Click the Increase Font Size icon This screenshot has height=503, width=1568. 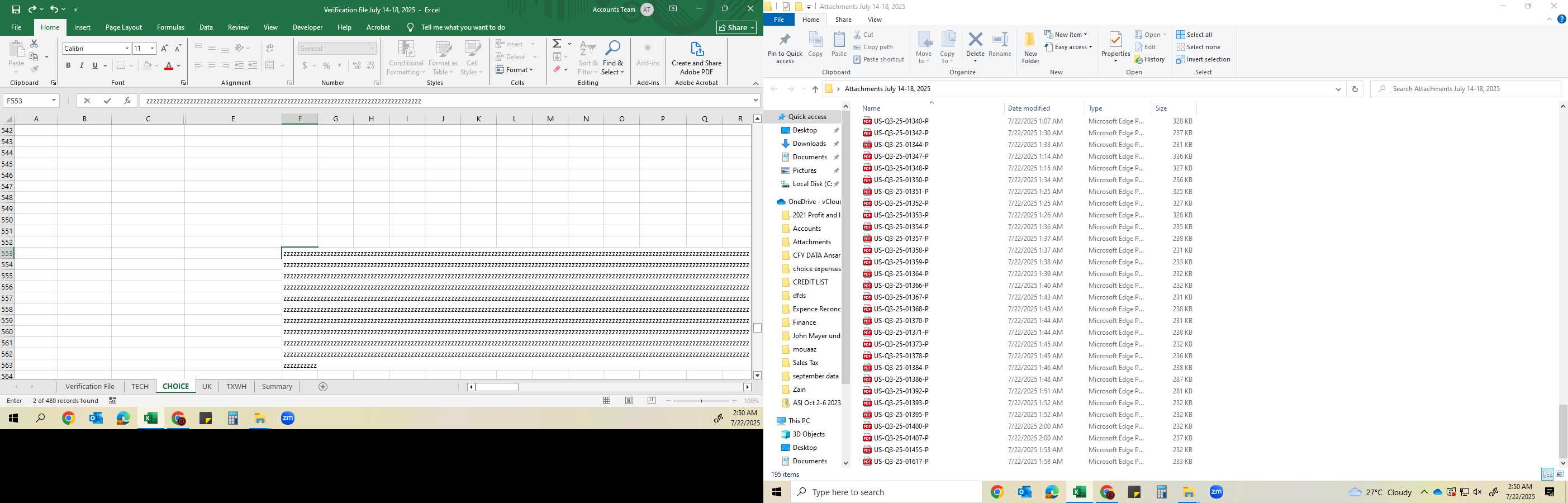coord(164,48)
